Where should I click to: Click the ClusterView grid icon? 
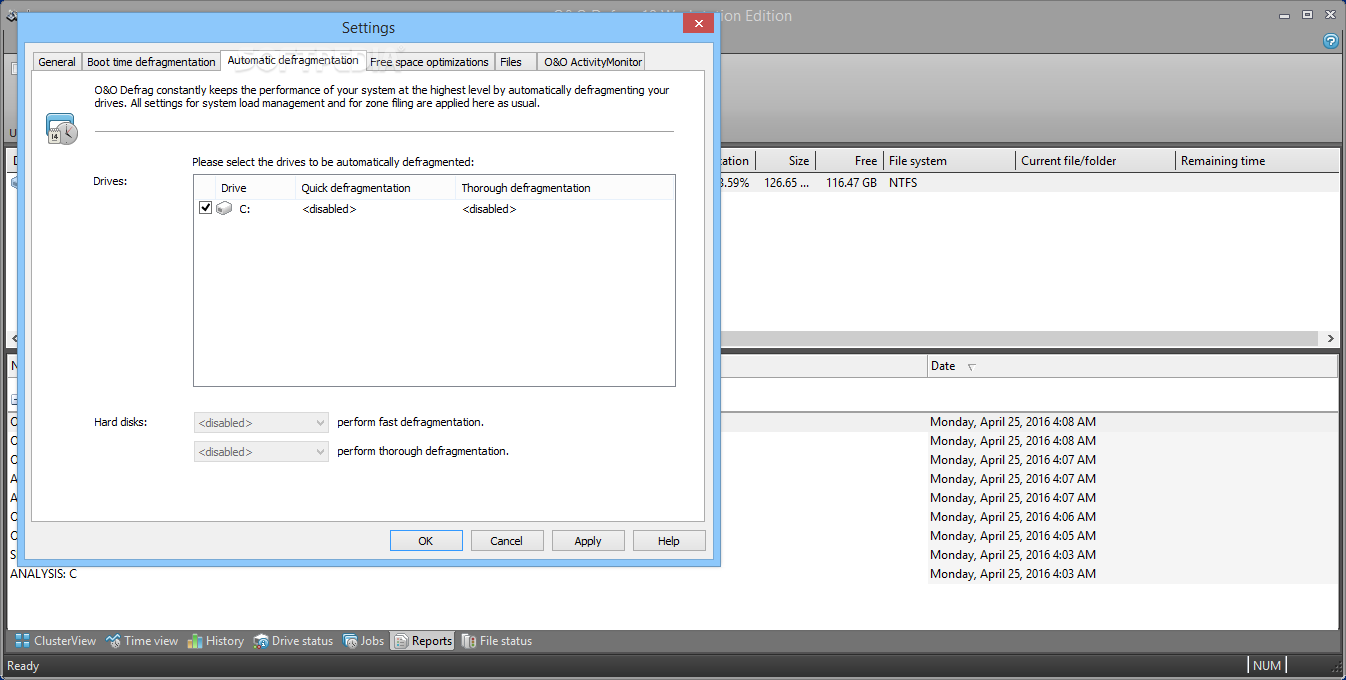click(22, 641)
